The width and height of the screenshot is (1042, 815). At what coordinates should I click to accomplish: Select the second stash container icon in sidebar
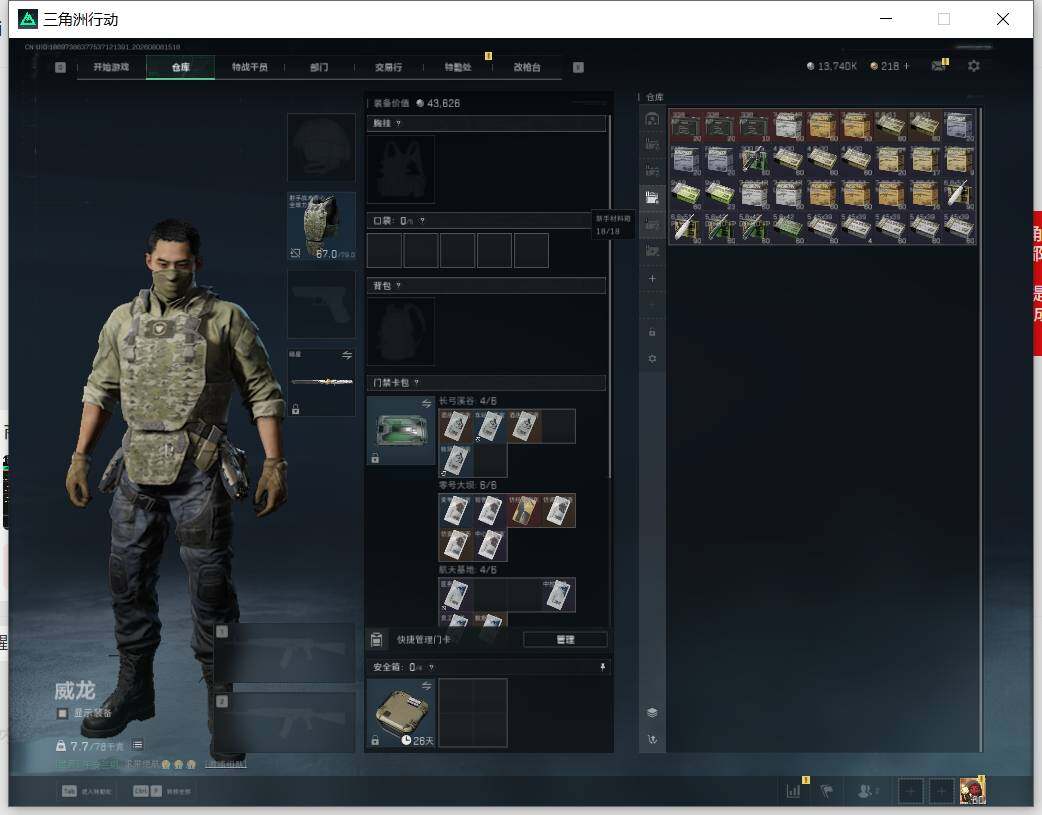tap(652, 145)
